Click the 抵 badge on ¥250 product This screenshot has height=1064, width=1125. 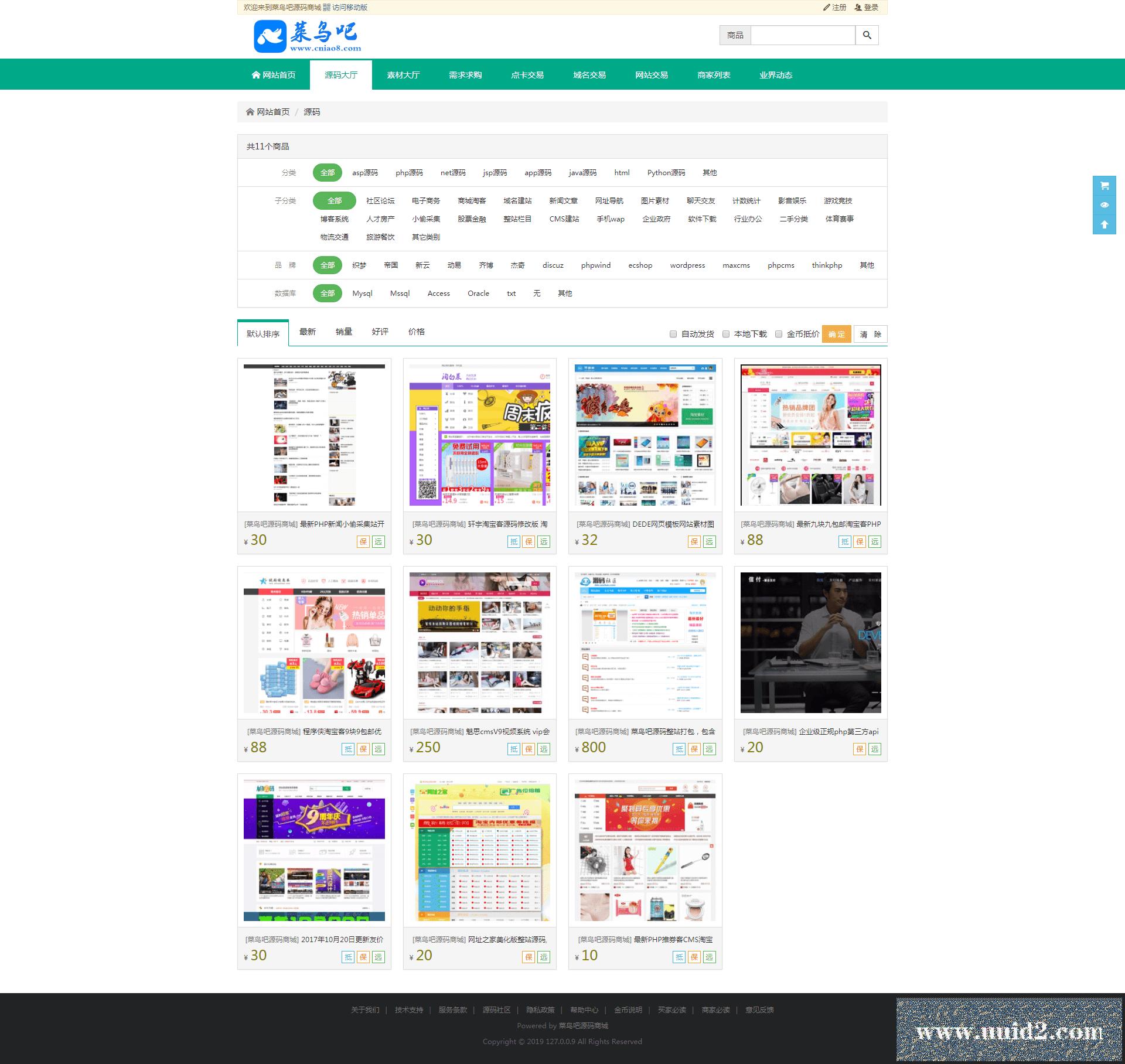pyautogui.click(x=513, y=749)
